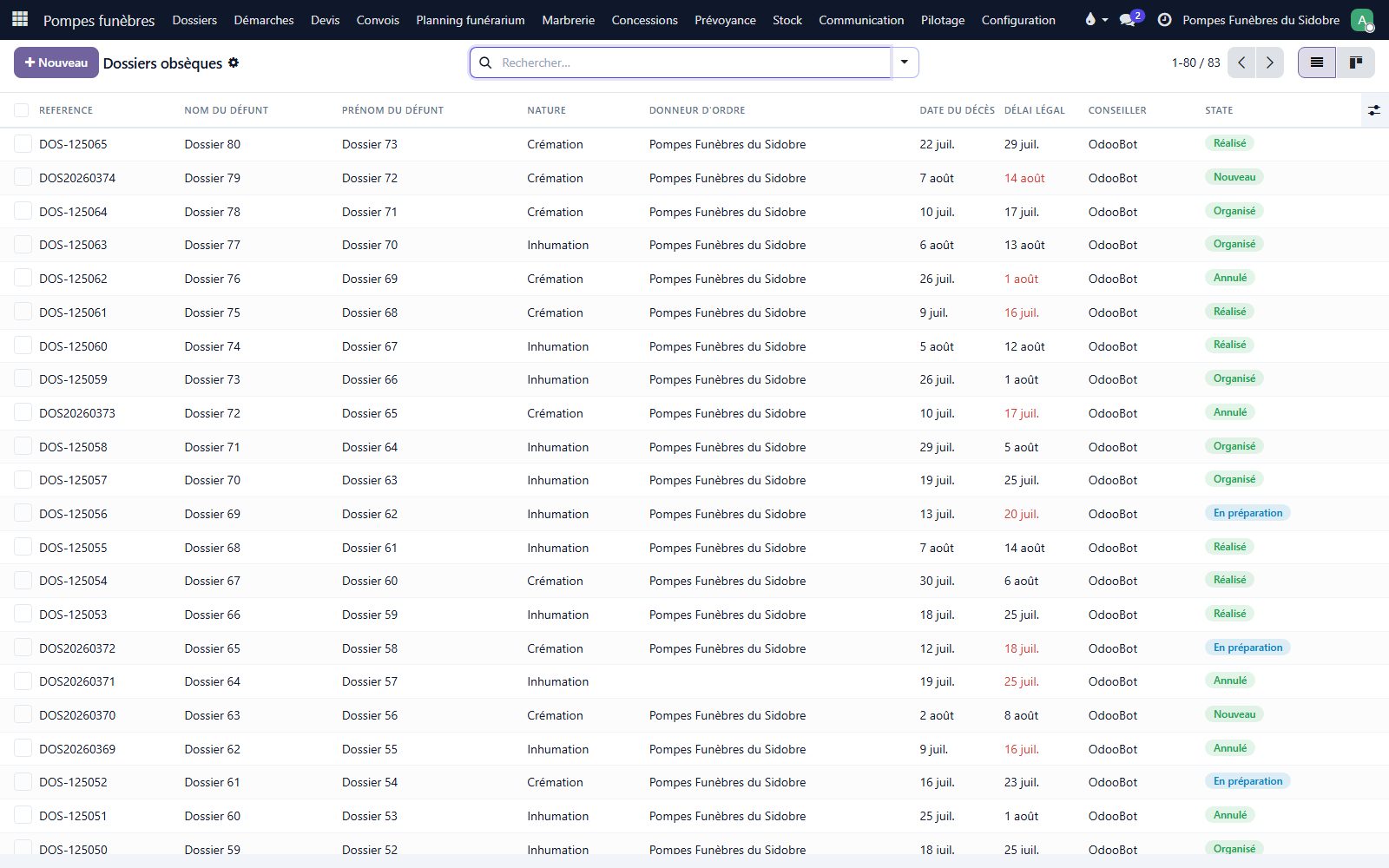
Task: Open the Concessions menu
Action: 644,20
